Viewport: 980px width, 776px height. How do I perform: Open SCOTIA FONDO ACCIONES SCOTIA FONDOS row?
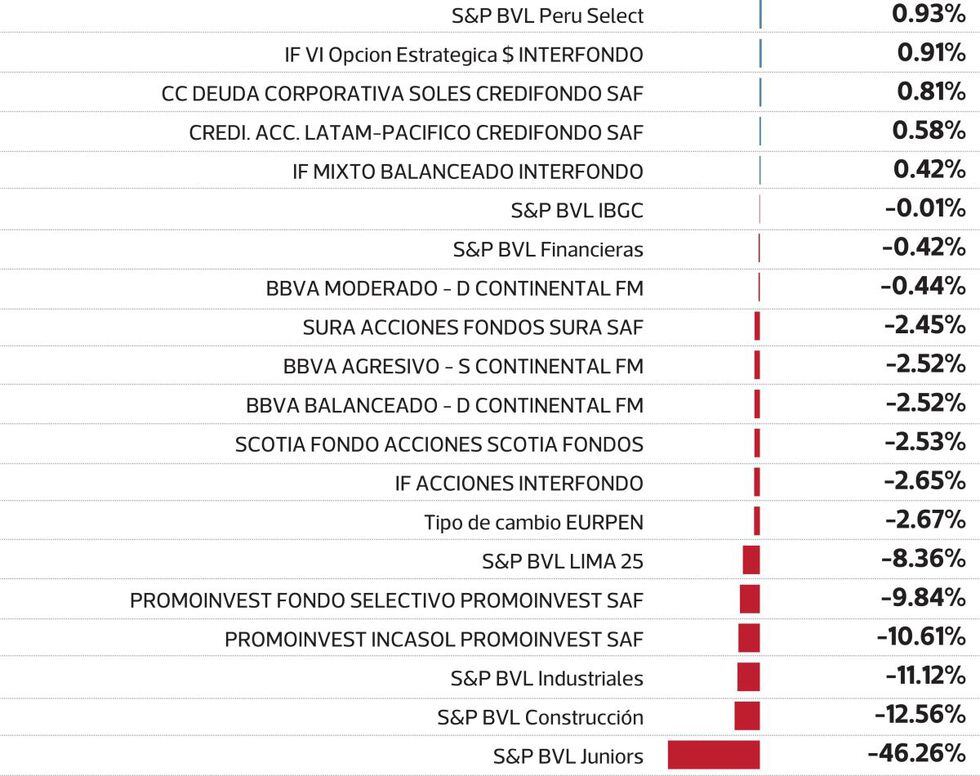[439, 445]
